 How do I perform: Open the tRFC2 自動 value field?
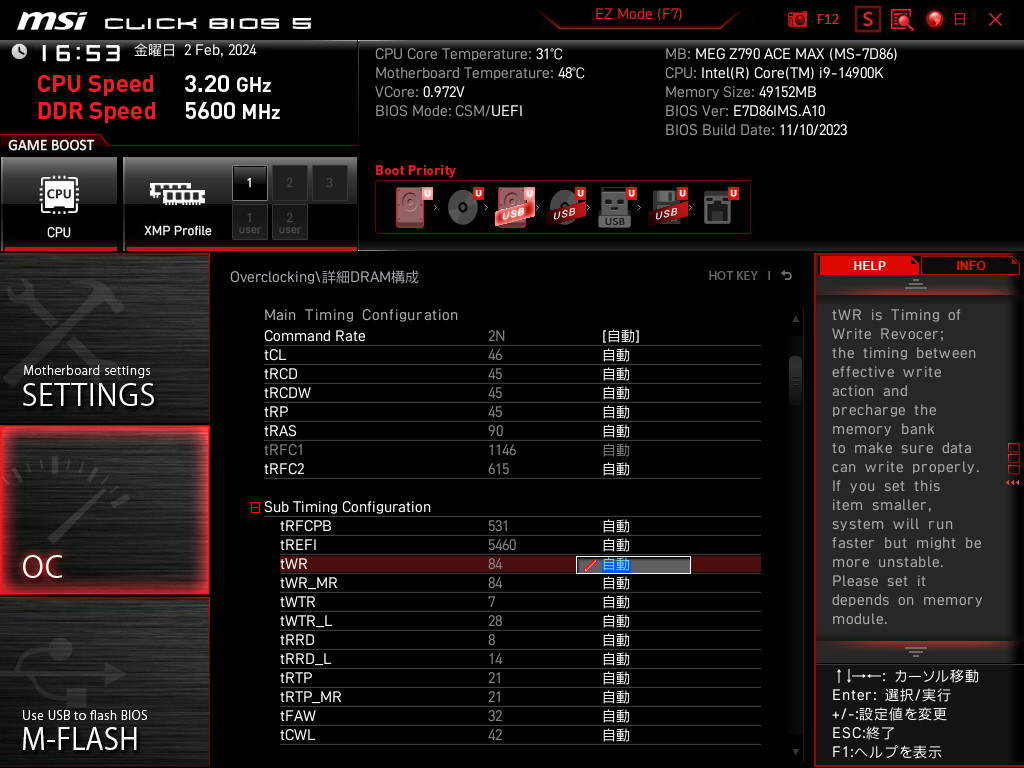[616, 469]
